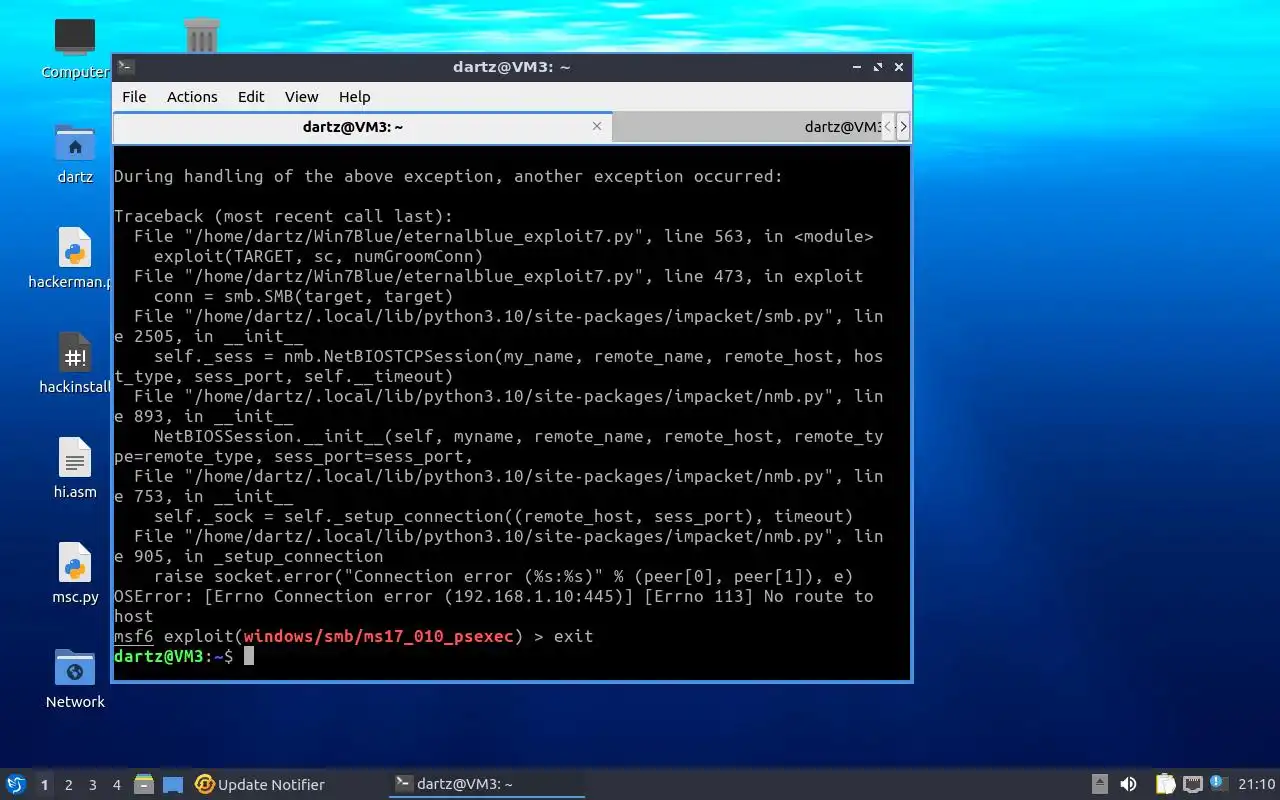Viewport: 1280px width, 800px height.
Task: Open removable media eject tray icon
Action: pos(1099,784)
